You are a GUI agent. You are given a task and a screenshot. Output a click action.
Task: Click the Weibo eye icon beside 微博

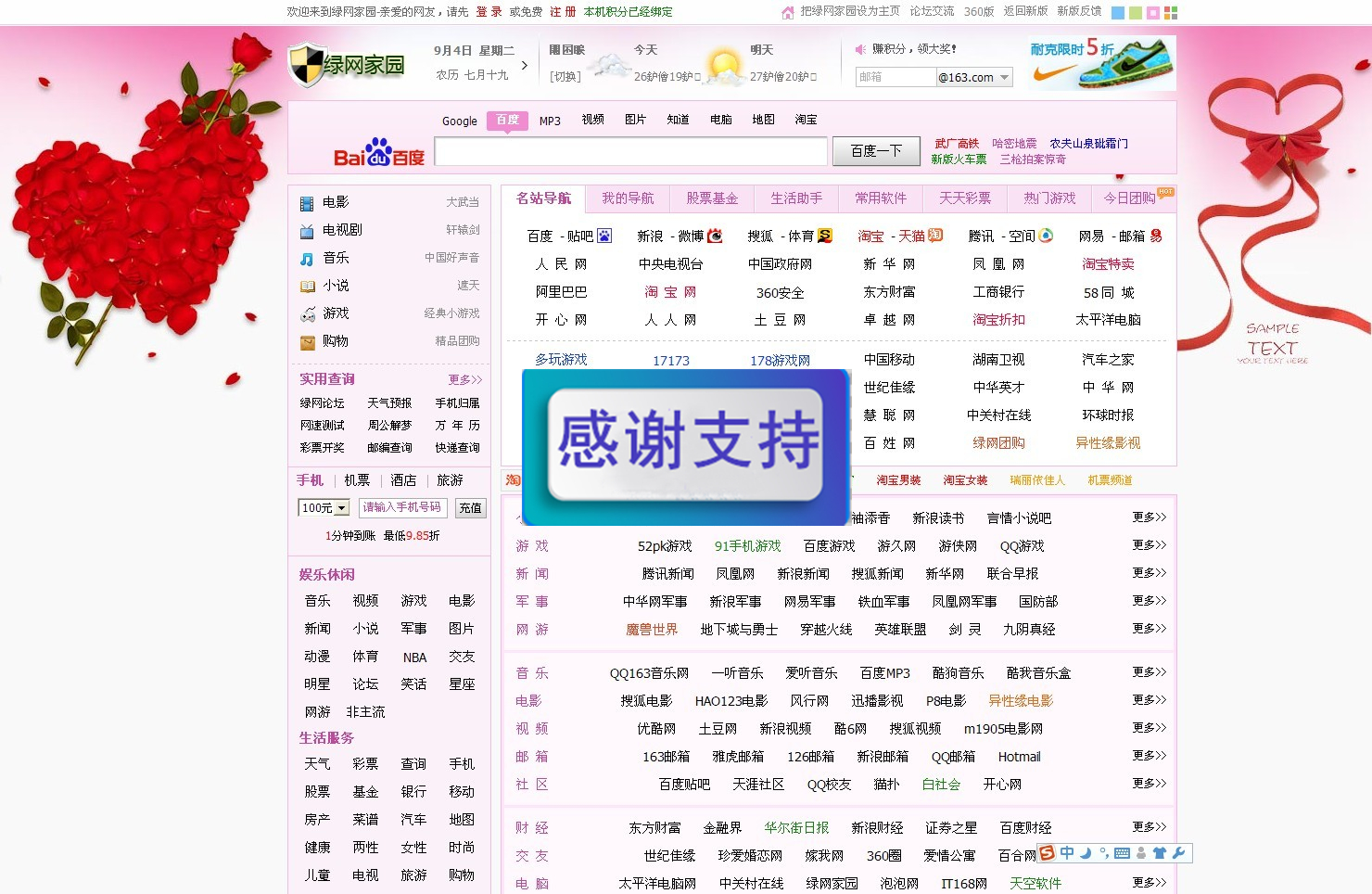click(x=715, y=236)
